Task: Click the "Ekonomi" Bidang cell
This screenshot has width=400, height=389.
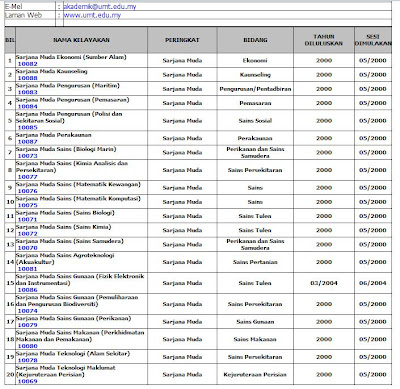Action: coord(255,61)
